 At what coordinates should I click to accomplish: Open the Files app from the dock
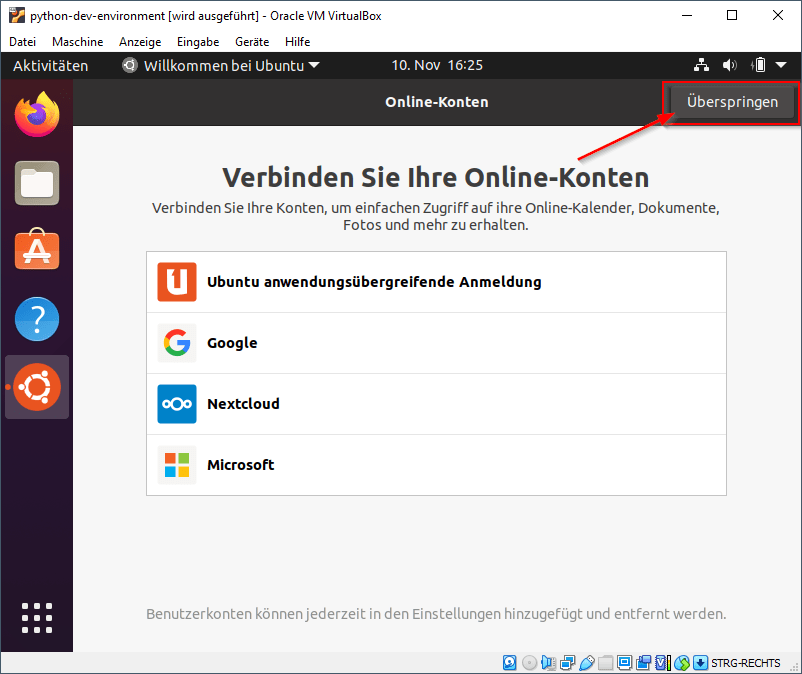(x=36, y=182)
